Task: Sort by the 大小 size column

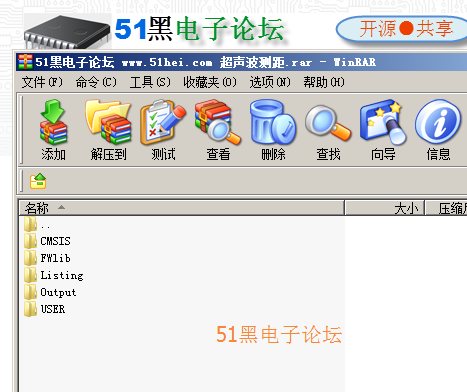Action: [385, 208]
